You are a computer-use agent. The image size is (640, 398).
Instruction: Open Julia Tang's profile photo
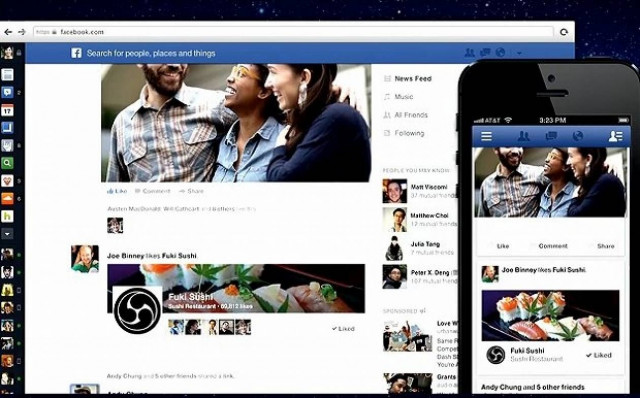pos(394,248)
